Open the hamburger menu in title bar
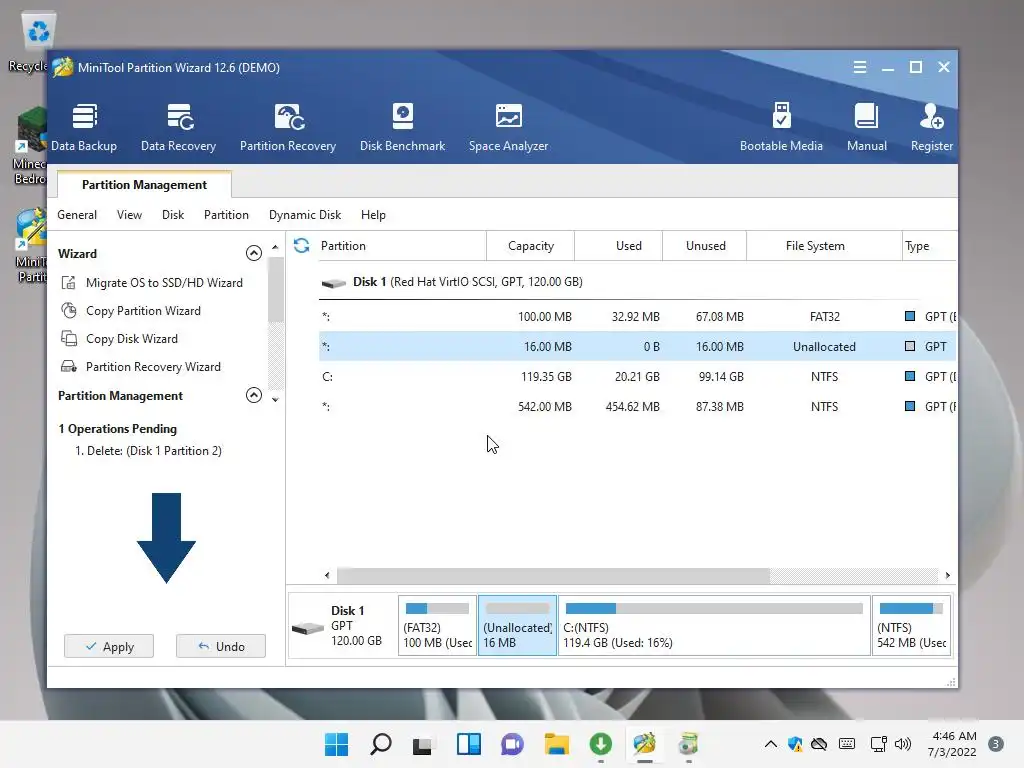Image resolution: width=1024 pixels, height=768 pixels. coord(859,67)
